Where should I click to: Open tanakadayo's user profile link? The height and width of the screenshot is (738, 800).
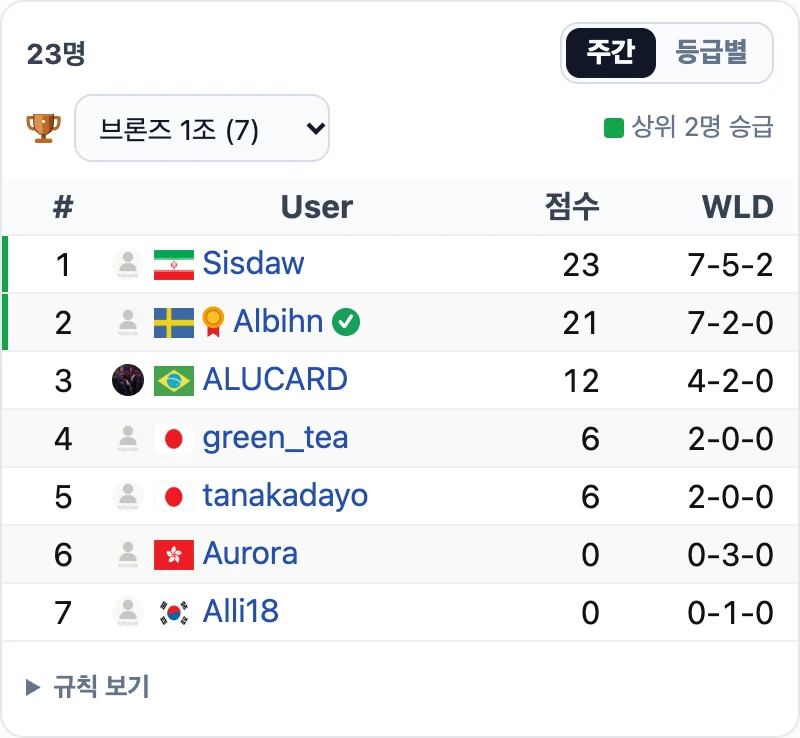tap(285, 496)
